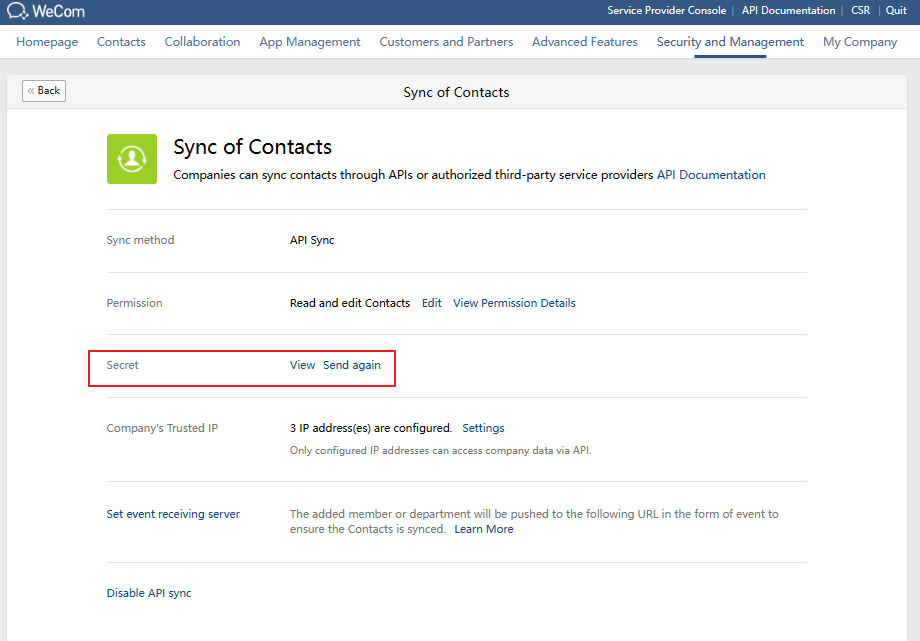Switch to the Contacts tab

121,42
